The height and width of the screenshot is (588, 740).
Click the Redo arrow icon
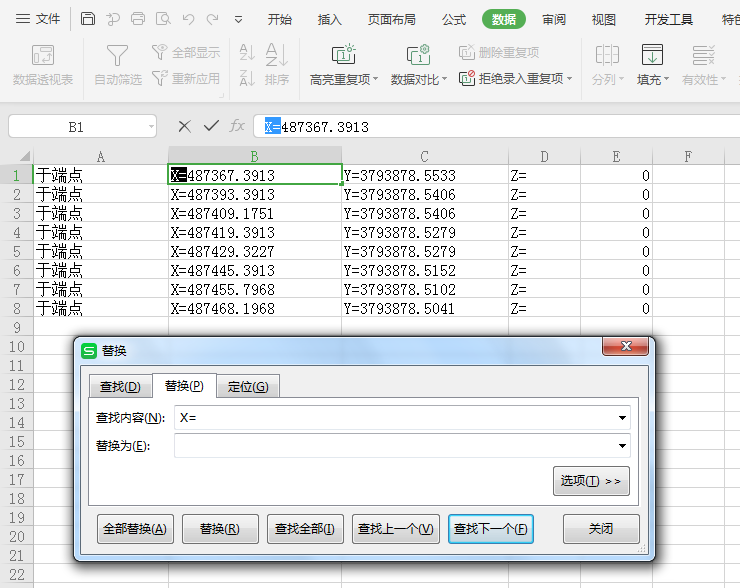tap(213, 19)
